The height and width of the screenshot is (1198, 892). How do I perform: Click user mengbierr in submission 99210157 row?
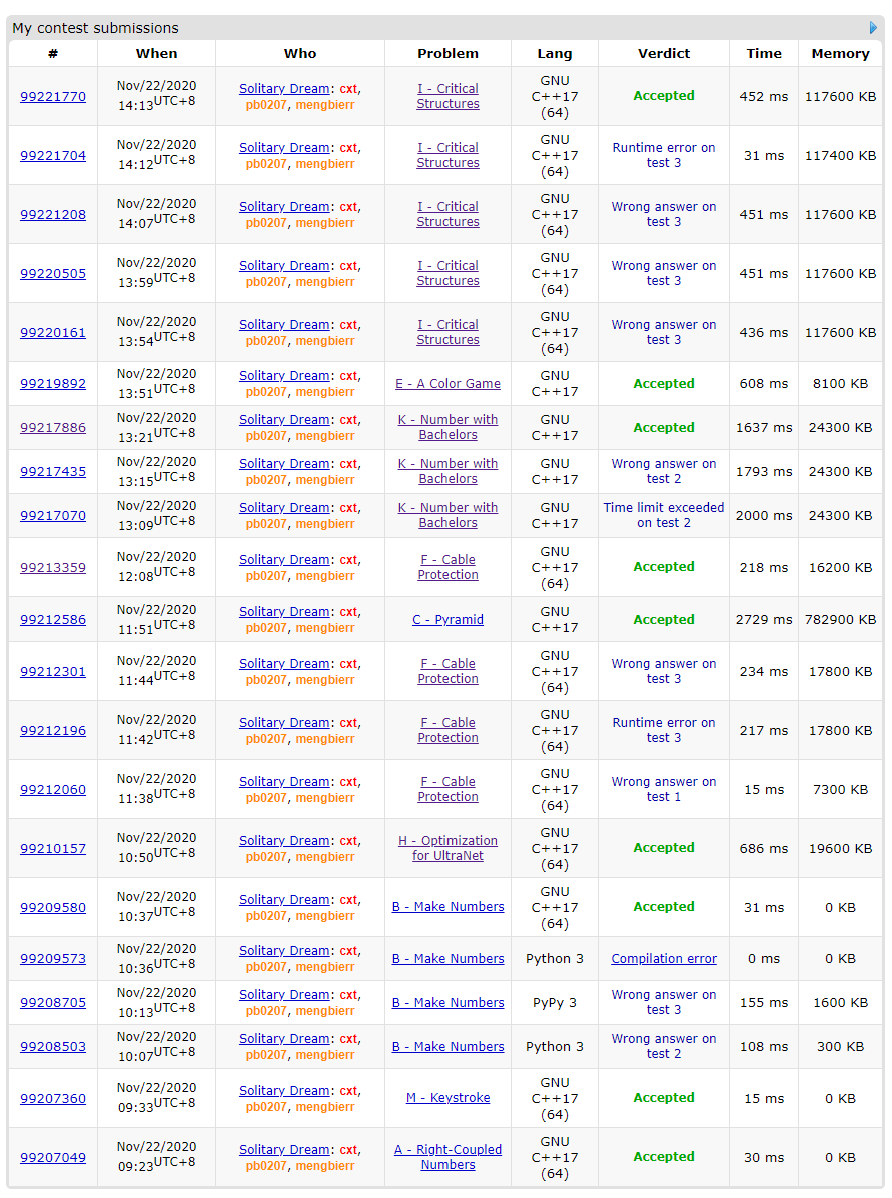click(x=324, y=857)
